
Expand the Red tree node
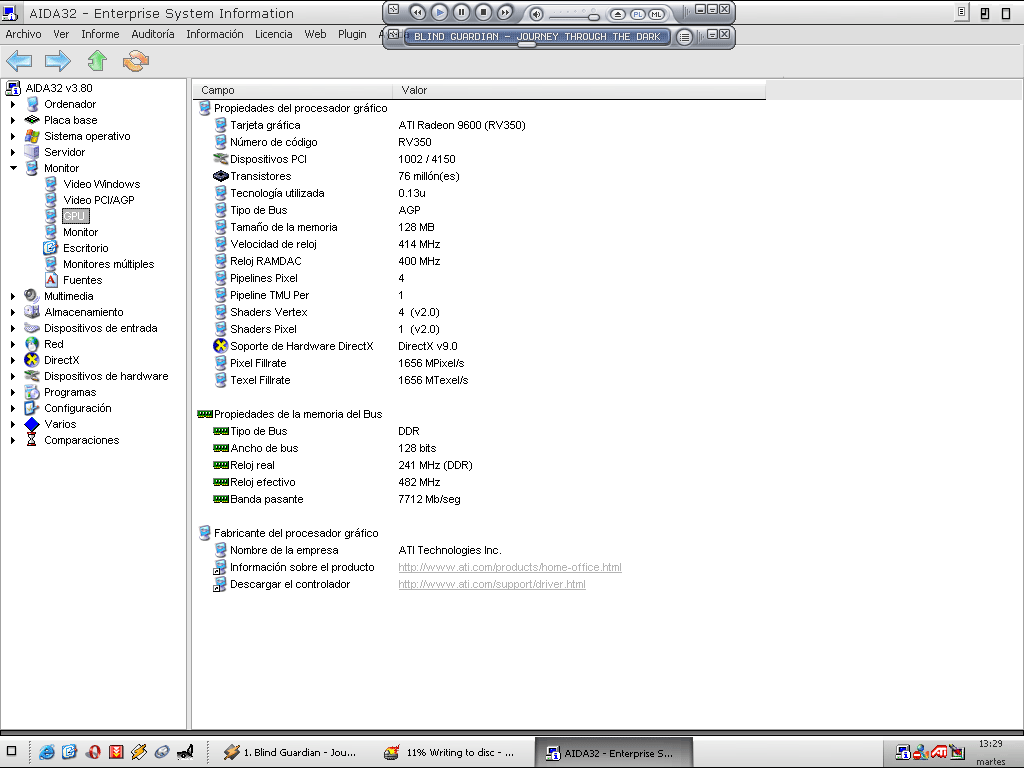[x=12, y=344]
